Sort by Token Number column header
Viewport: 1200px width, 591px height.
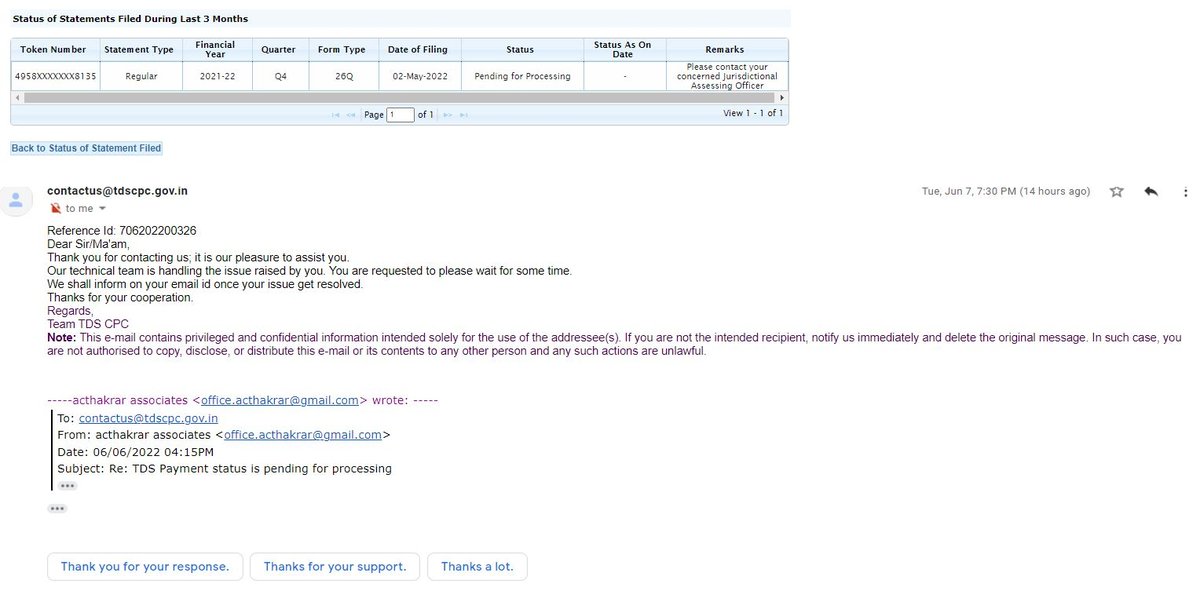54,50
